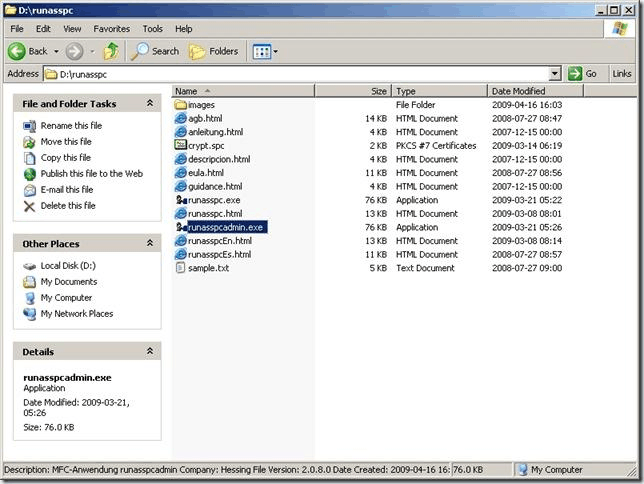Open the Back history dropdown arrow

56,52
